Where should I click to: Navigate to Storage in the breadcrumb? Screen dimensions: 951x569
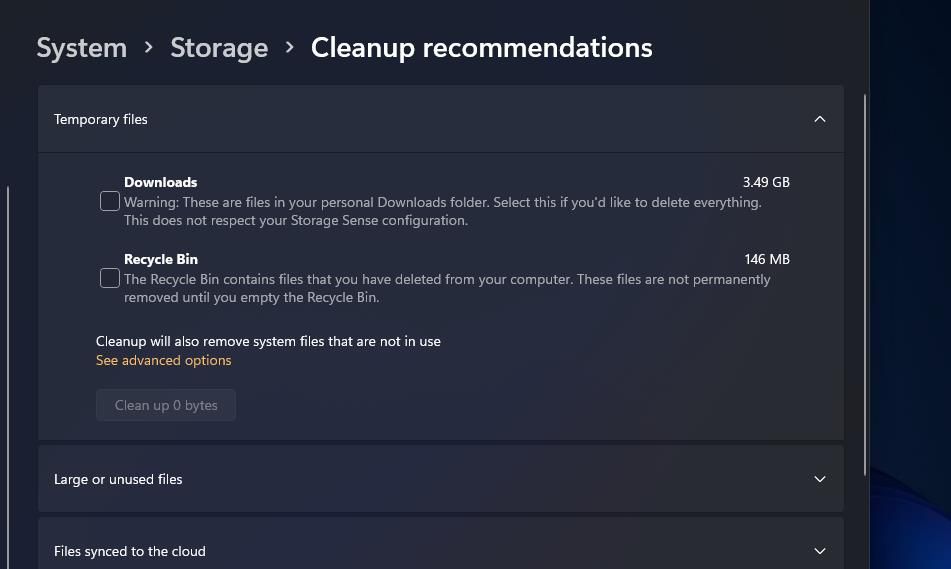(x=219, y=48)
